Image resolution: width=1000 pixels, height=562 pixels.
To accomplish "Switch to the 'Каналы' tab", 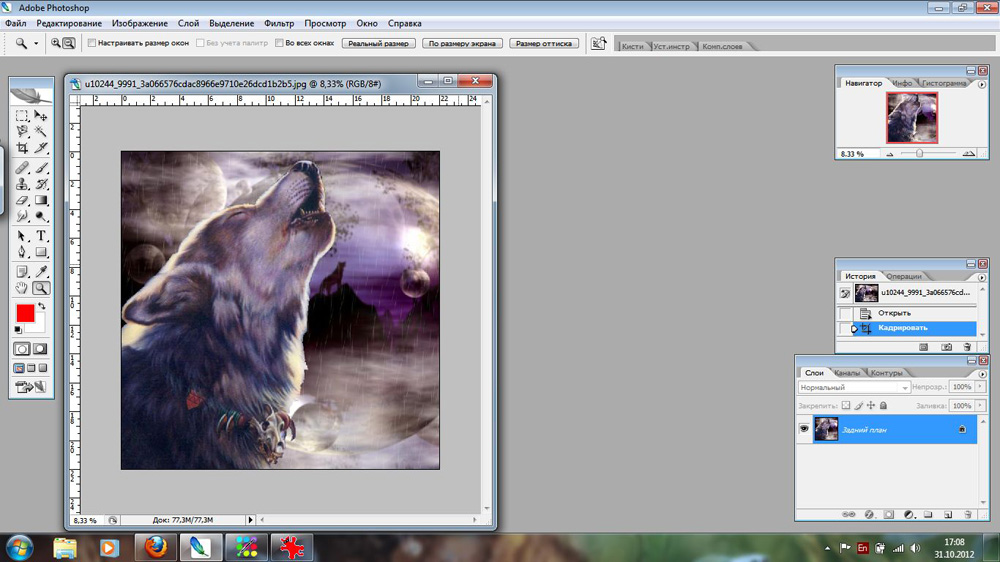I will point(846,373).
